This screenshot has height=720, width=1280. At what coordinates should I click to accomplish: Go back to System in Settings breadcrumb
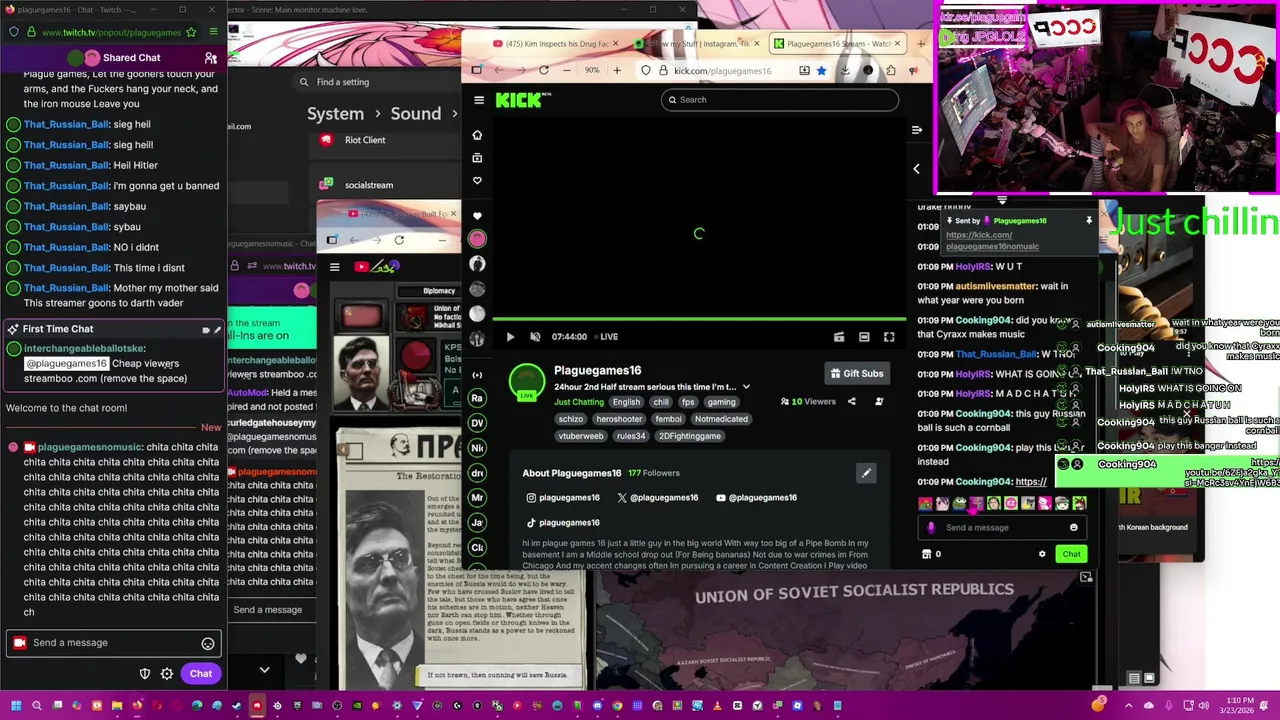point(335,114)
